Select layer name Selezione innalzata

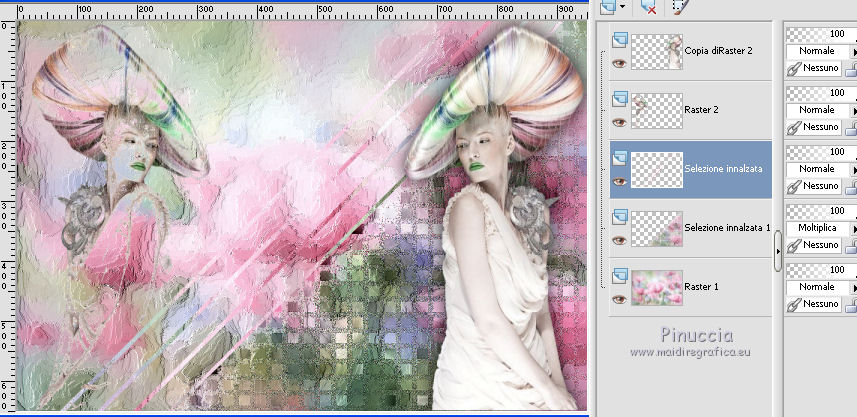pos(723,169)
